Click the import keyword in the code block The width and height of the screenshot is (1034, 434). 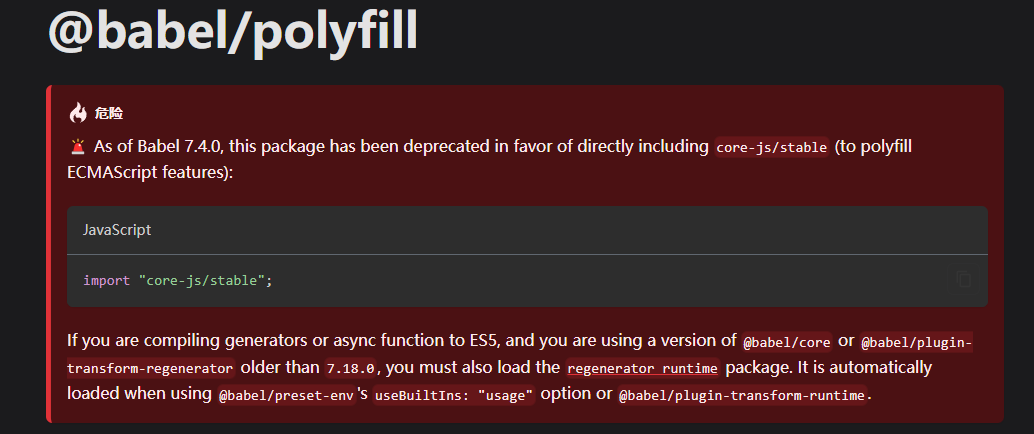[x=106, y=281]
